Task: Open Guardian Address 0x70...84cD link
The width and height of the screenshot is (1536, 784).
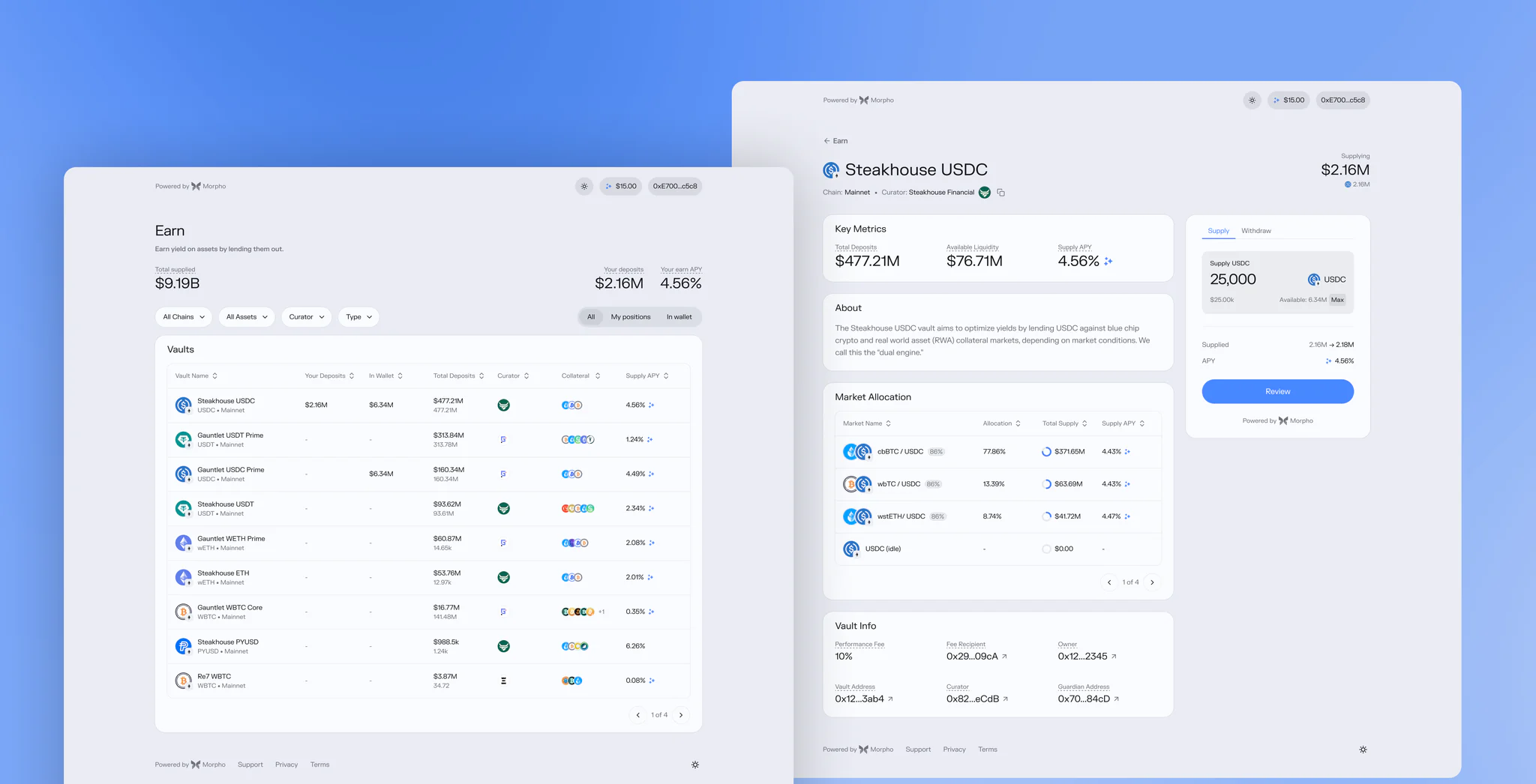Action: coord(1117,699)
